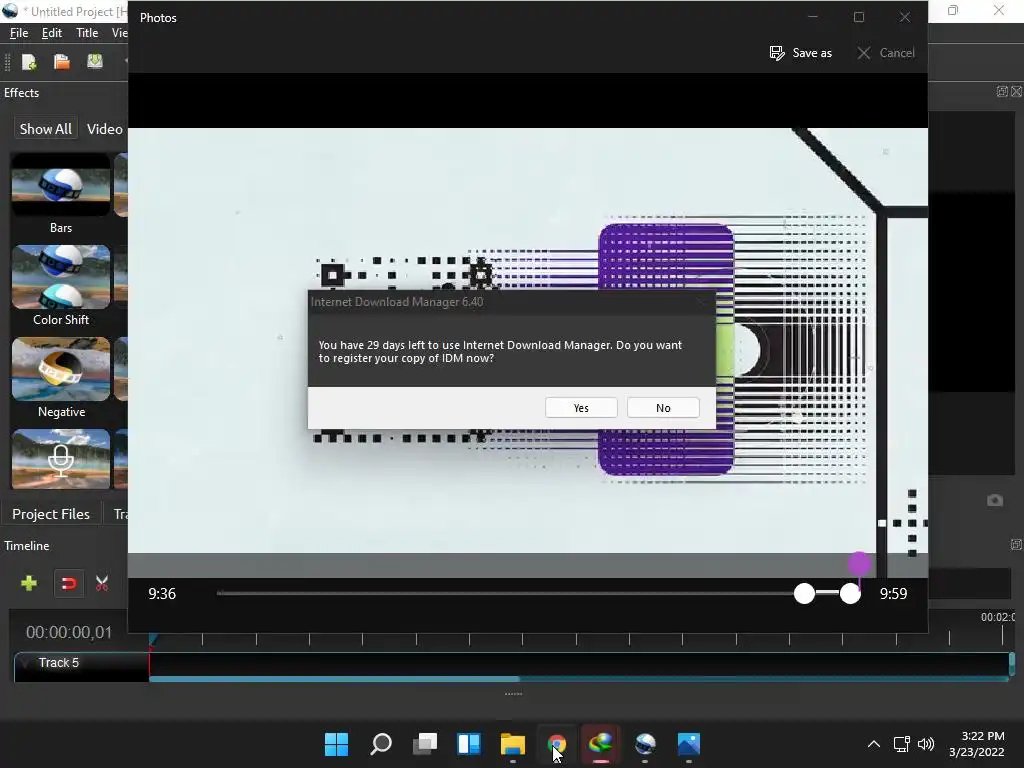Open Widgets from the taskbar
The width and height of the screenshot is (1024, 768).
[x=469, y=744]
